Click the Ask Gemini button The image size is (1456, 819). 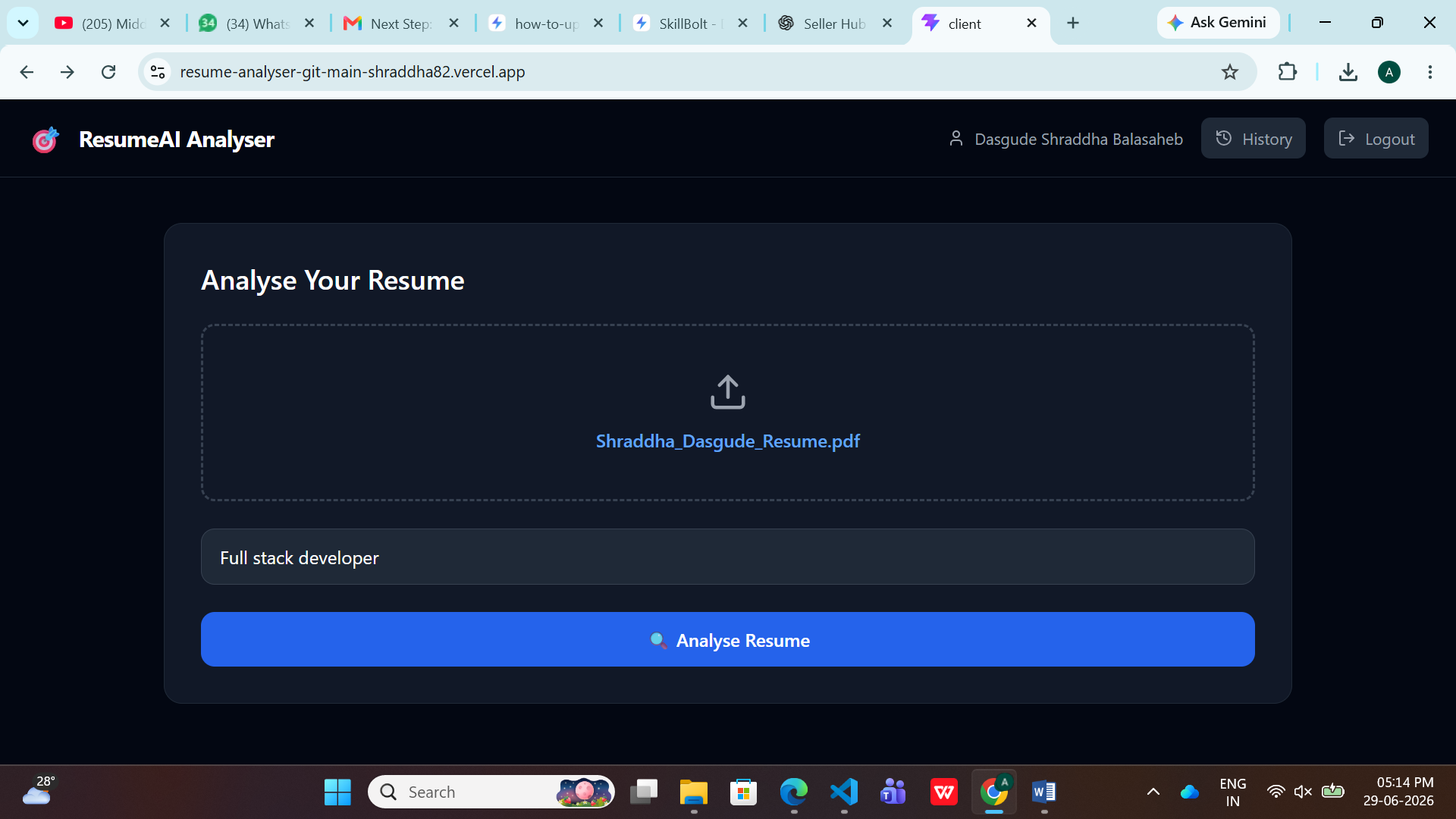[1218, 23]
